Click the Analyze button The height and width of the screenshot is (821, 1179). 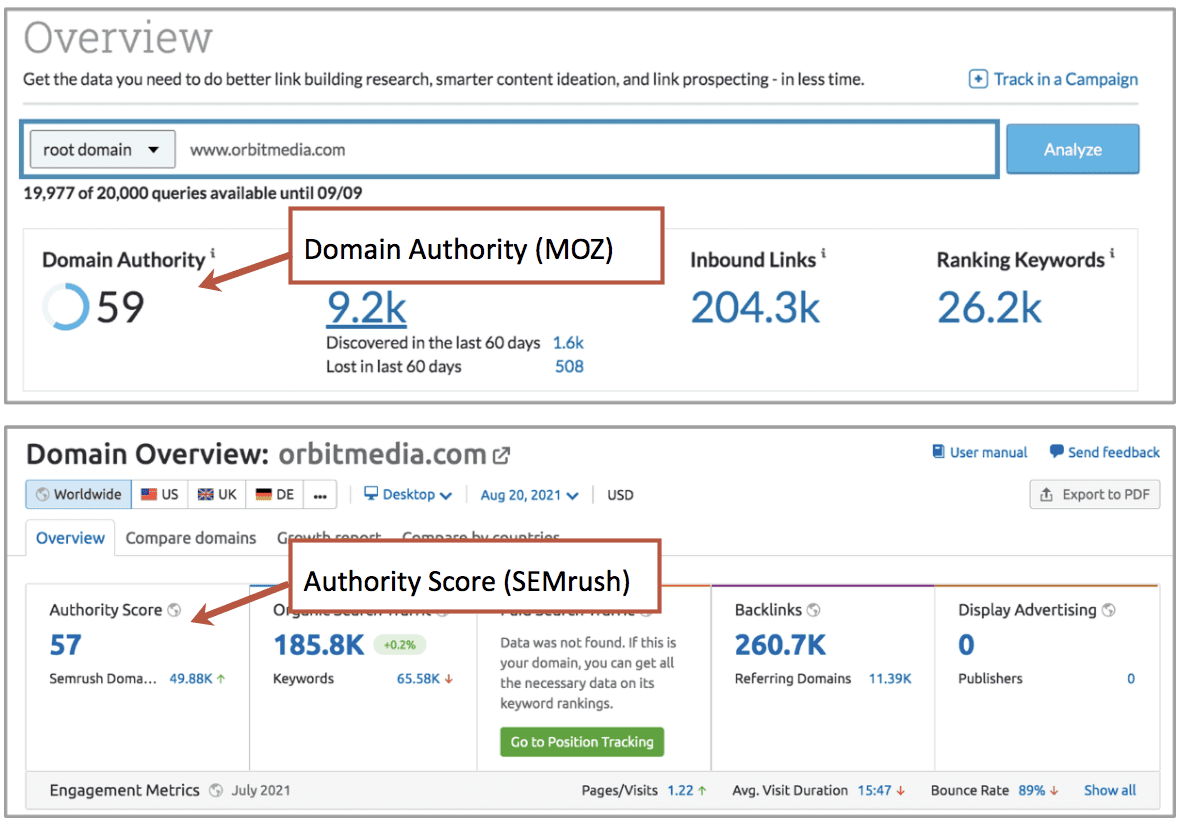[1072, 149]
